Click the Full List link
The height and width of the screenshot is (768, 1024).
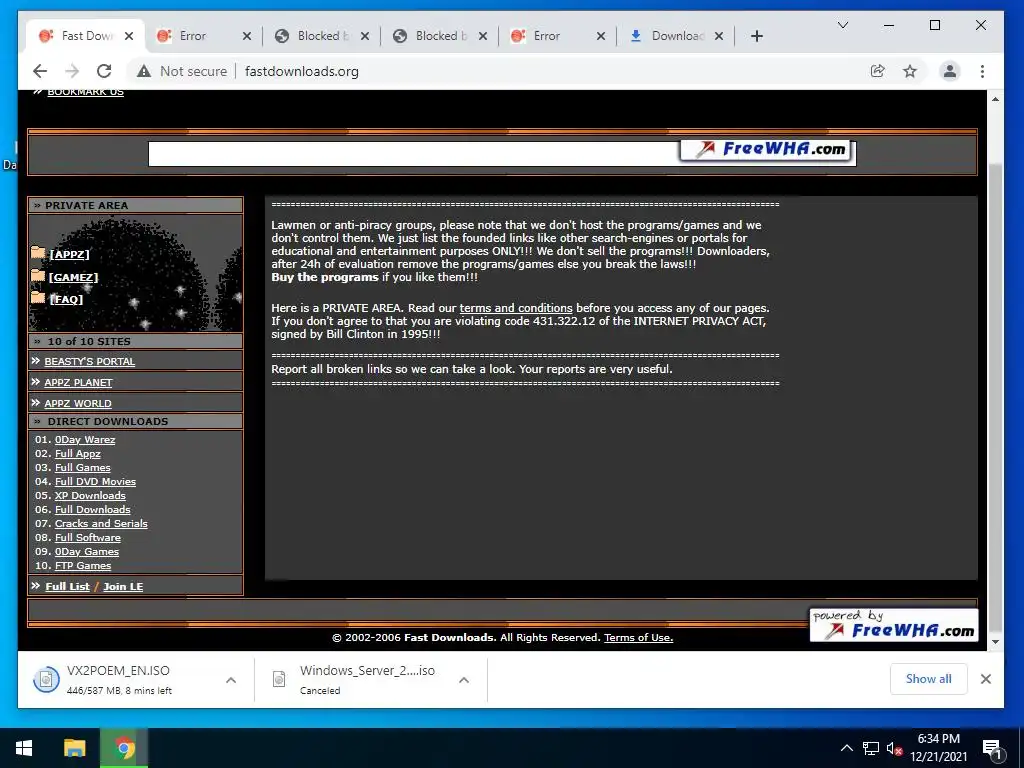[x=67, y=586]
